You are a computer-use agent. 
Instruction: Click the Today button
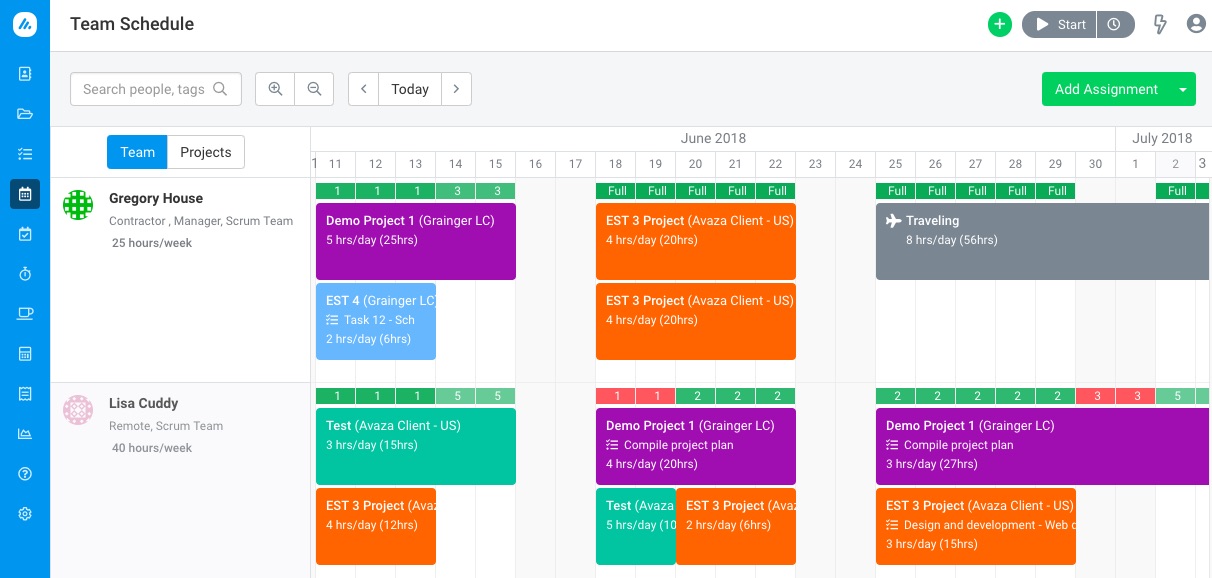tap(410, 89)
